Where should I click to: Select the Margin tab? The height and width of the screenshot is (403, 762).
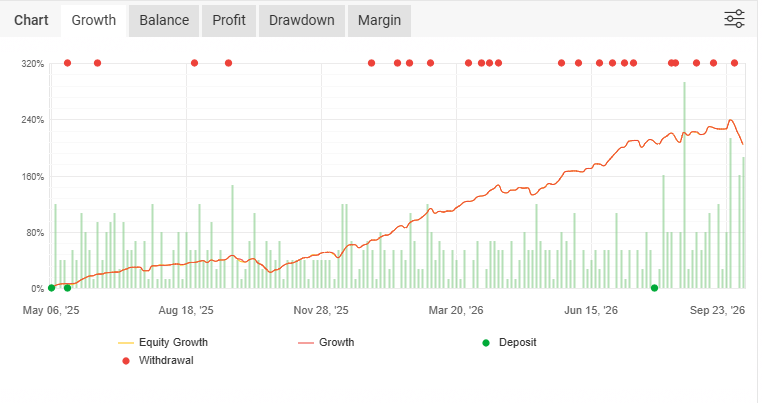380,20
